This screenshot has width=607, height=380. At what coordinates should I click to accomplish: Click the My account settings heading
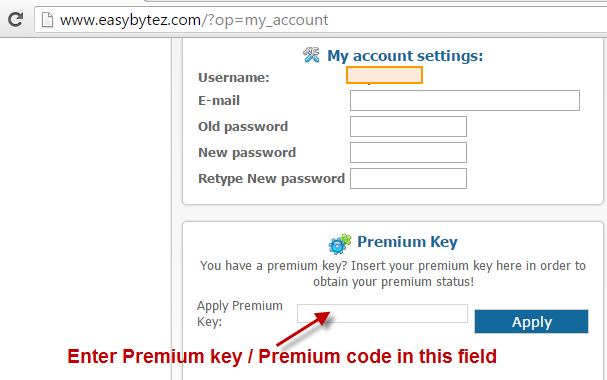405,56
